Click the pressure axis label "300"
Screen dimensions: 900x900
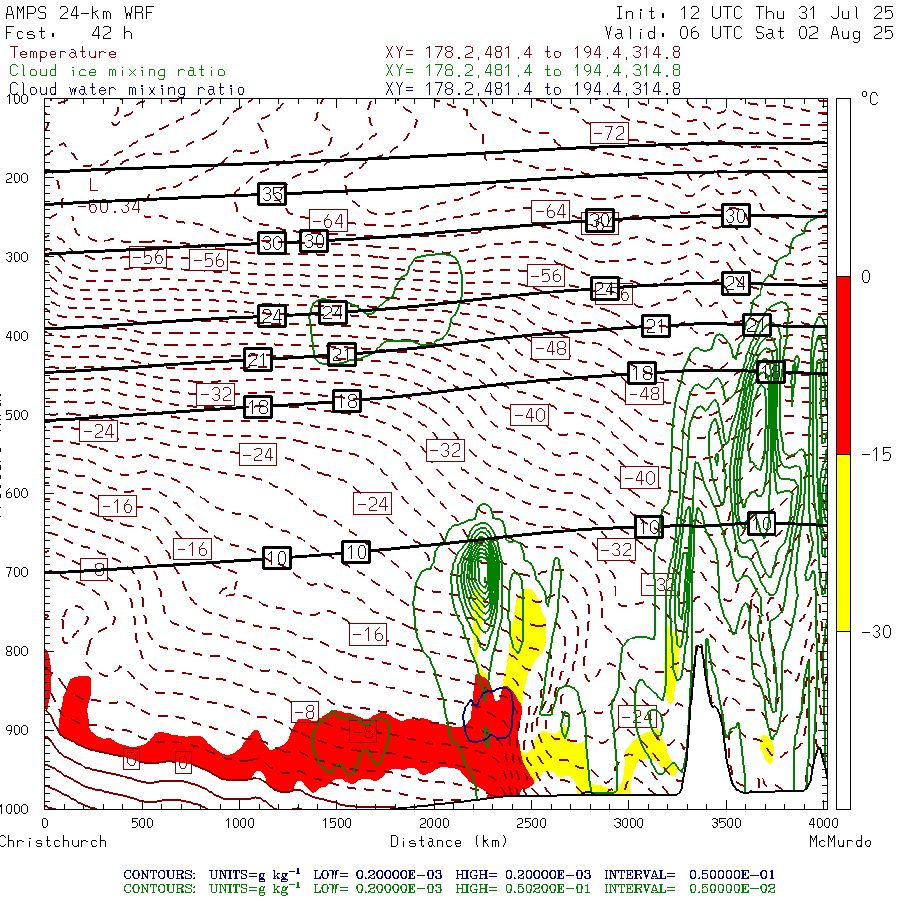pos(17,257)
